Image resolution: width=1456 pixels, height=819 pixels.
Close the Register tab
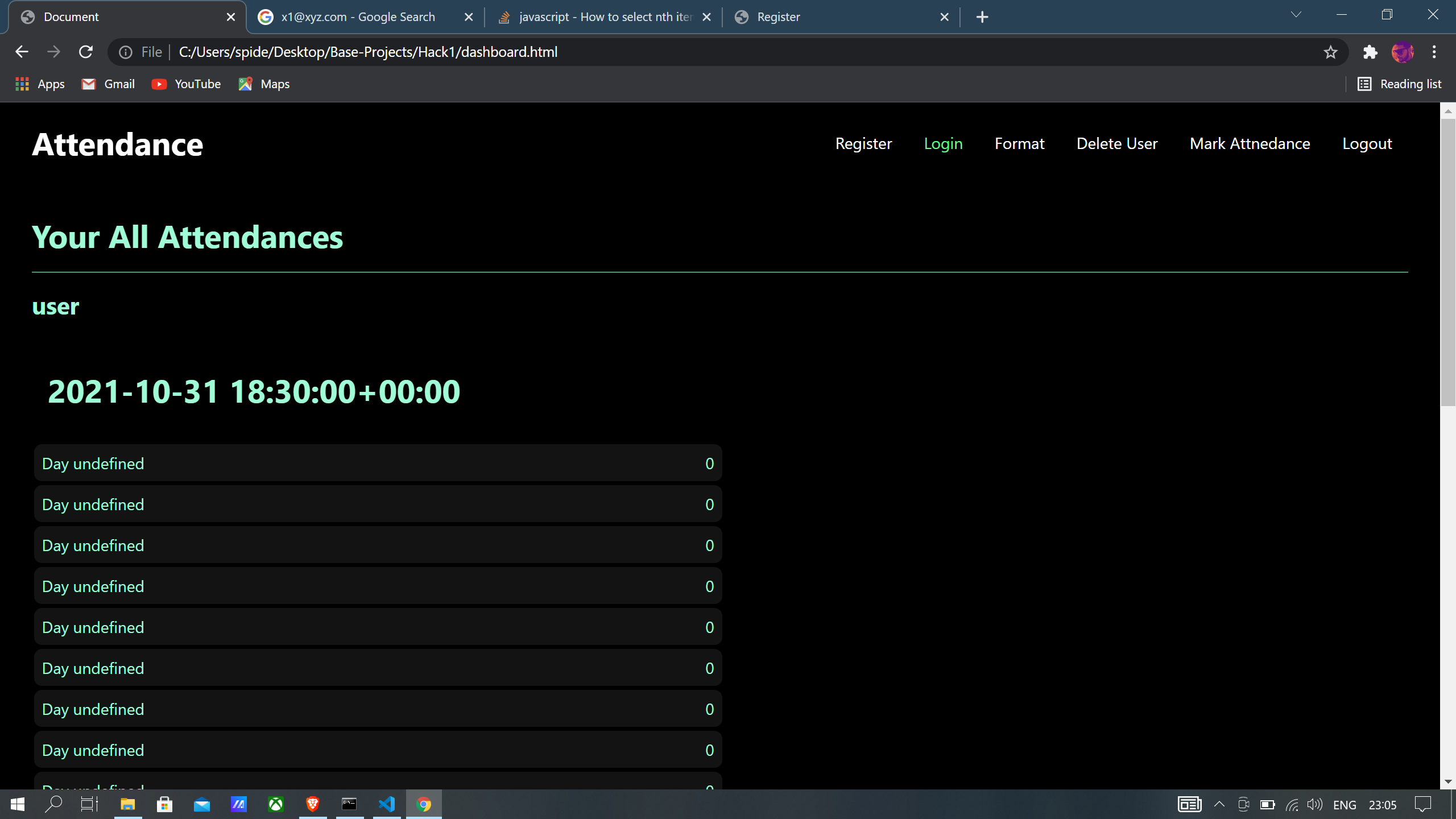pyautogui.click(x=945, y=17)
